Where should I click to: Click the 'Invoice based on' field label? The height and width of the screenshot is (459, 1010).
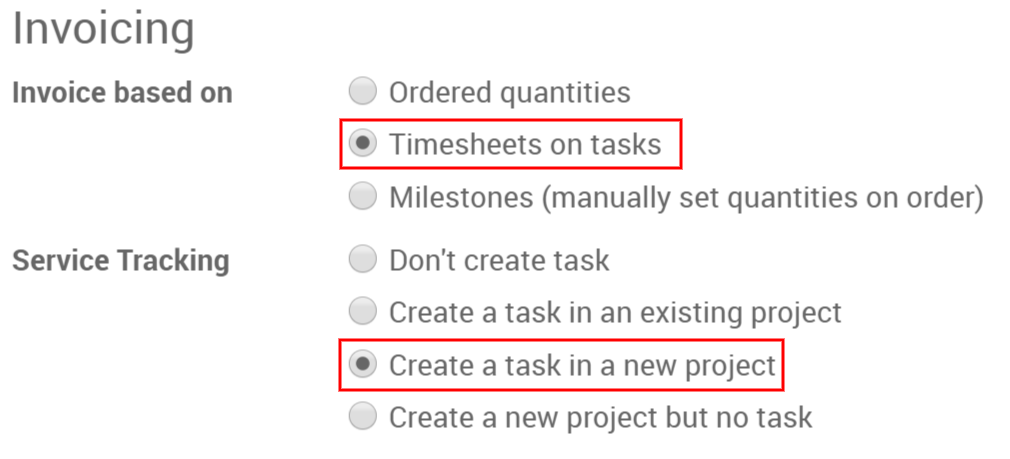pyautogui.click(x=122, y=93)
